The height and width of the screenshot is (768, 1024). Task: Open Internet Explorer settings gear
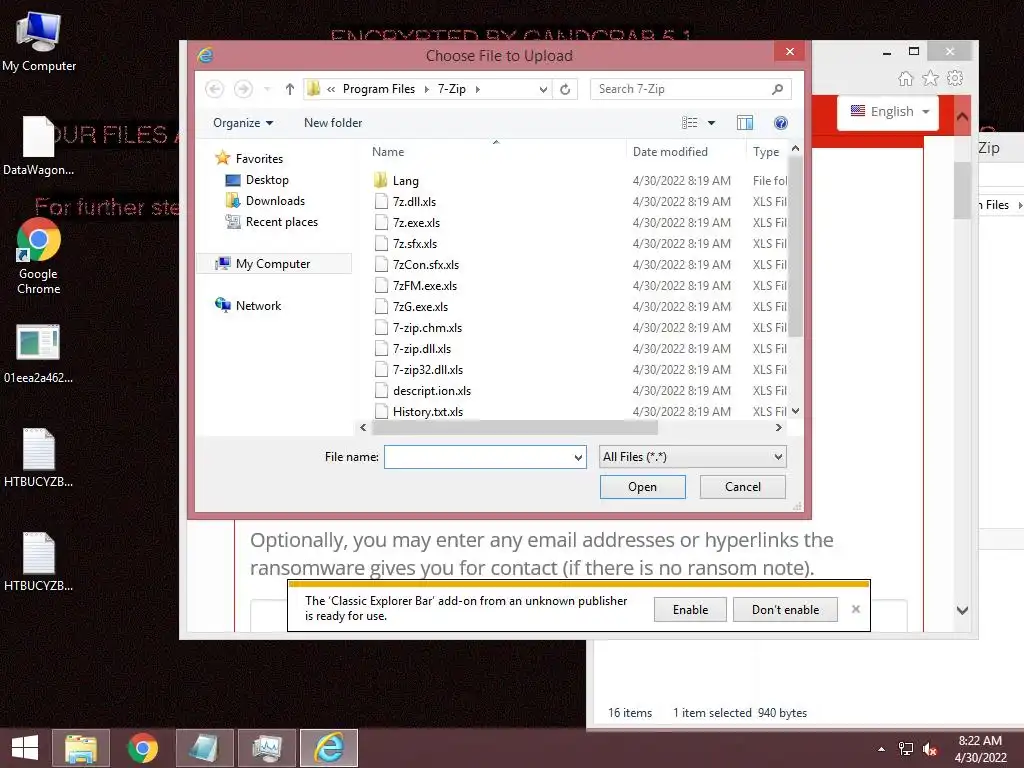coord(955,79)
